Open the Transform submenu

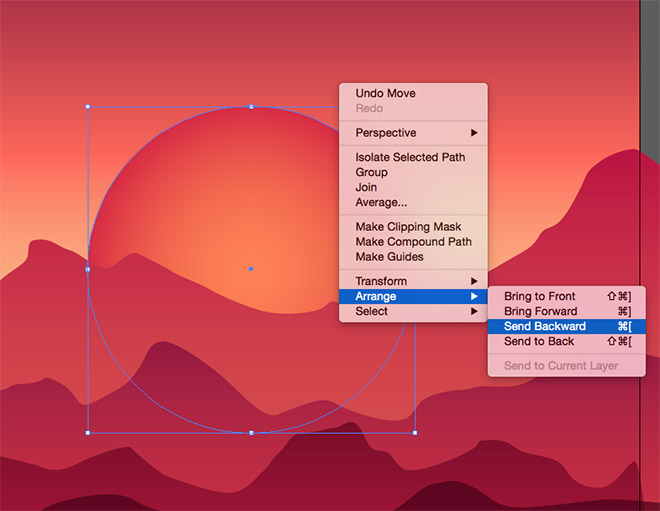[x=413, y=281]
